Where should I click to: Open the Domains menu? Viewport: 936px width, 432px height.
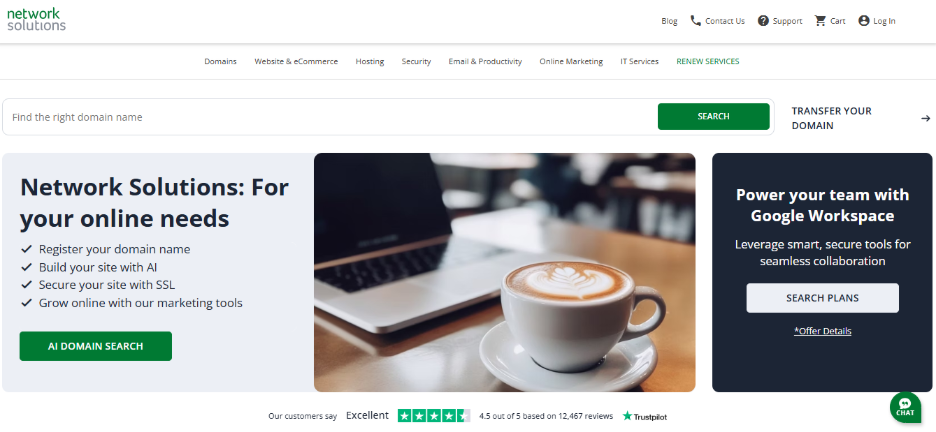pyautogui.click(x=220, y=61)
